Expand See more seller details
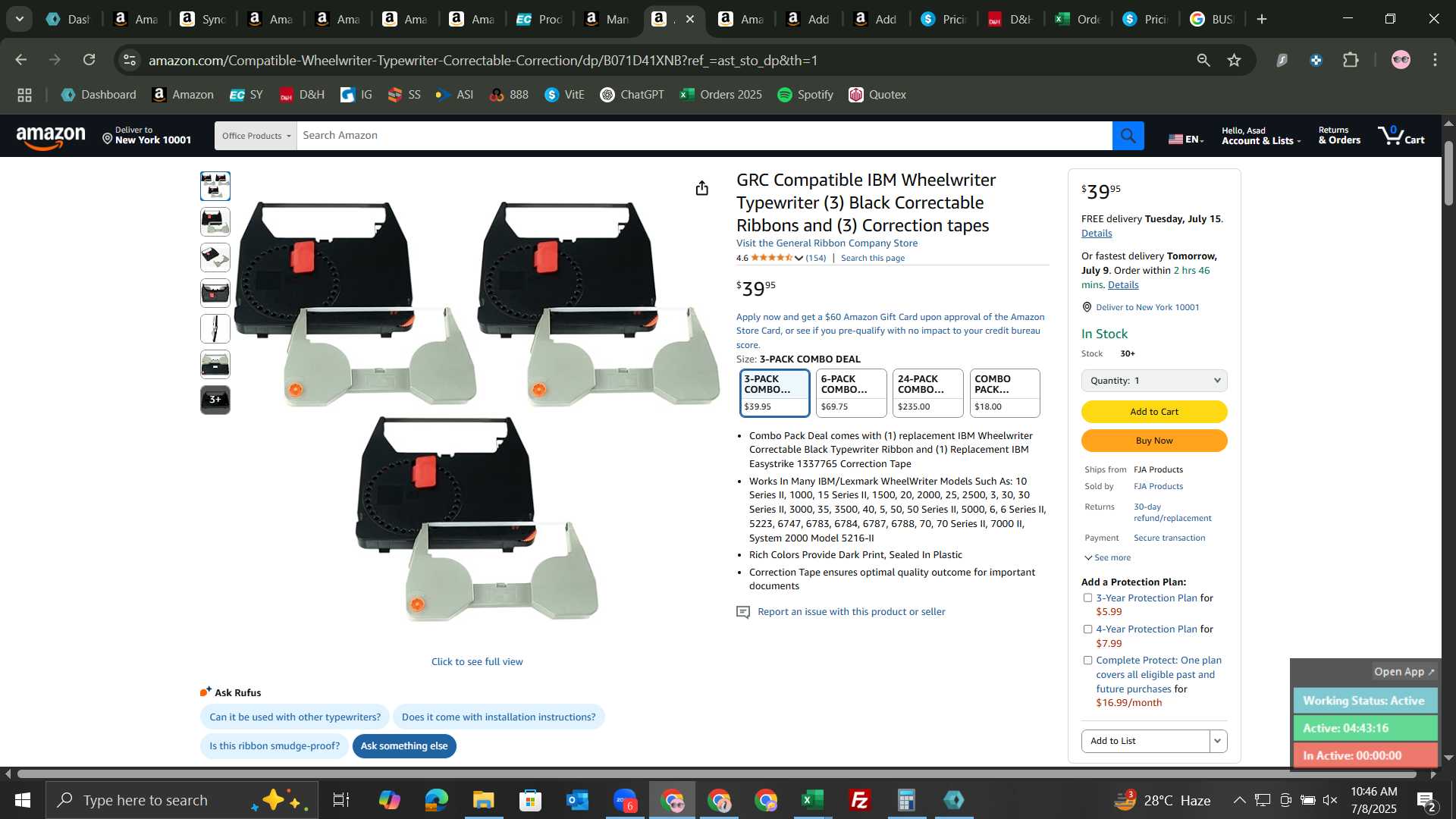 click(1107, 558)
